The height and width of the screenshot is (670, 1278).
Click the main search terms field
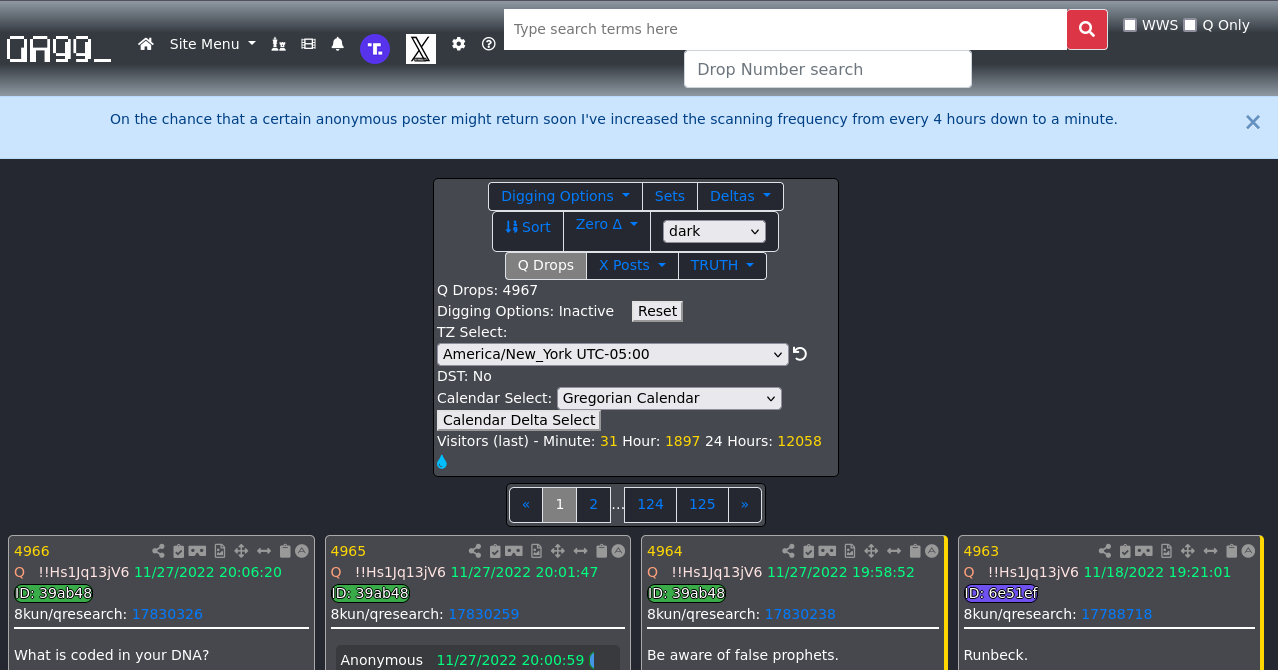pyautogui.click(x=785, y=30)
